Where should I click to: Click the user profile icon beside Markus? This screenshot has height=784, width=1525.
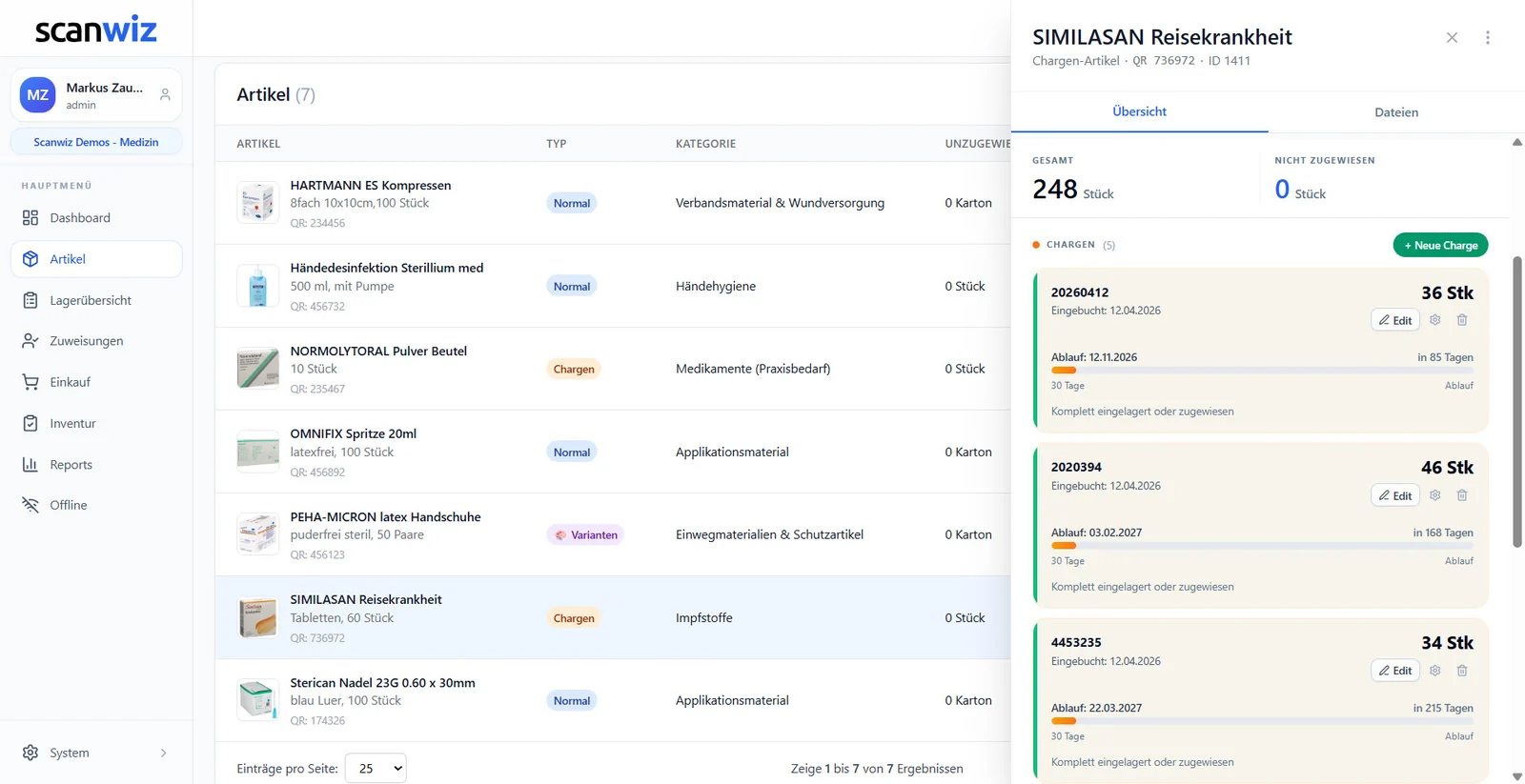point(165,95)
